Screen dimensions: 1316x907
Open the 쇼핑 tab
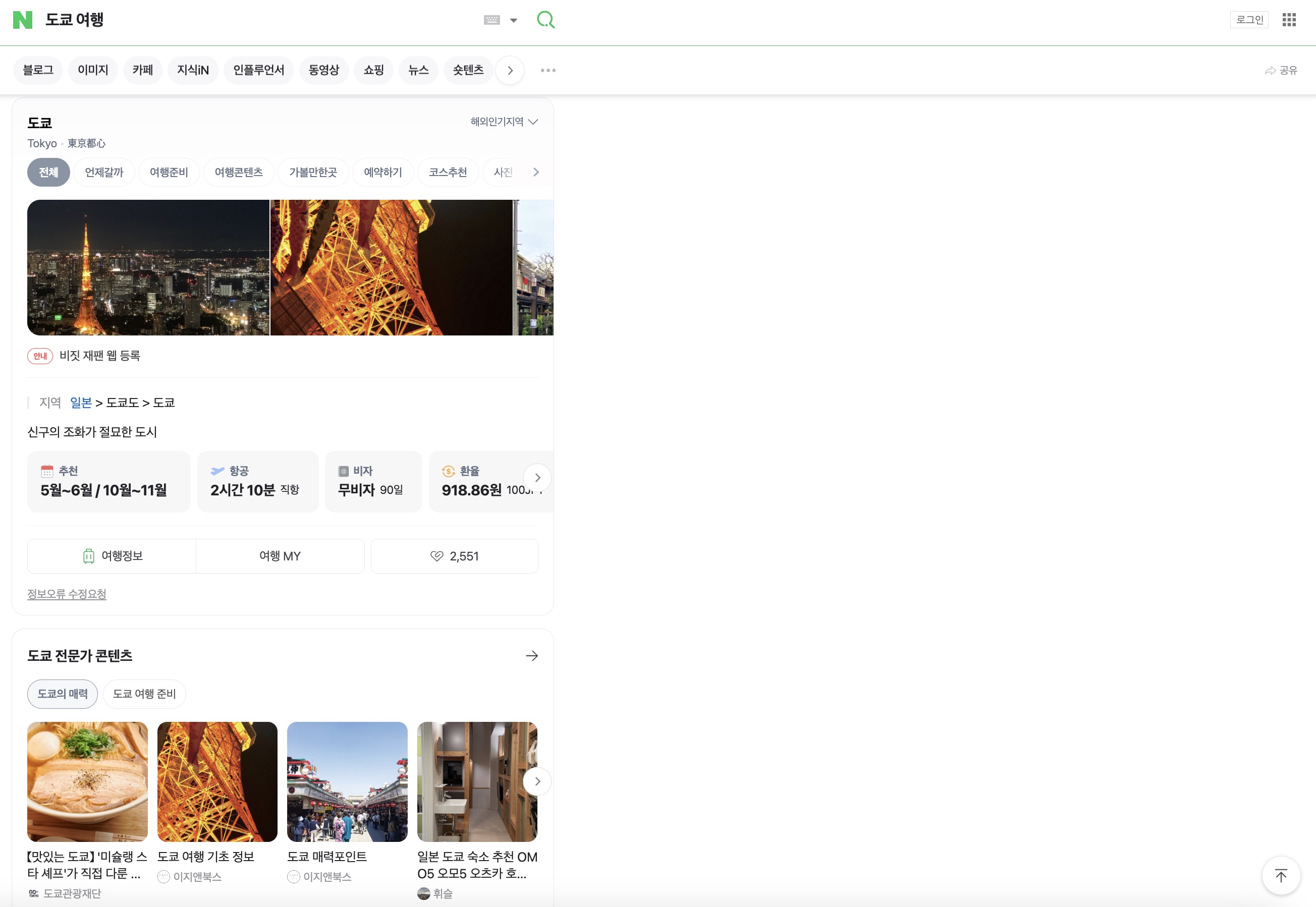[x=373, y=70]
